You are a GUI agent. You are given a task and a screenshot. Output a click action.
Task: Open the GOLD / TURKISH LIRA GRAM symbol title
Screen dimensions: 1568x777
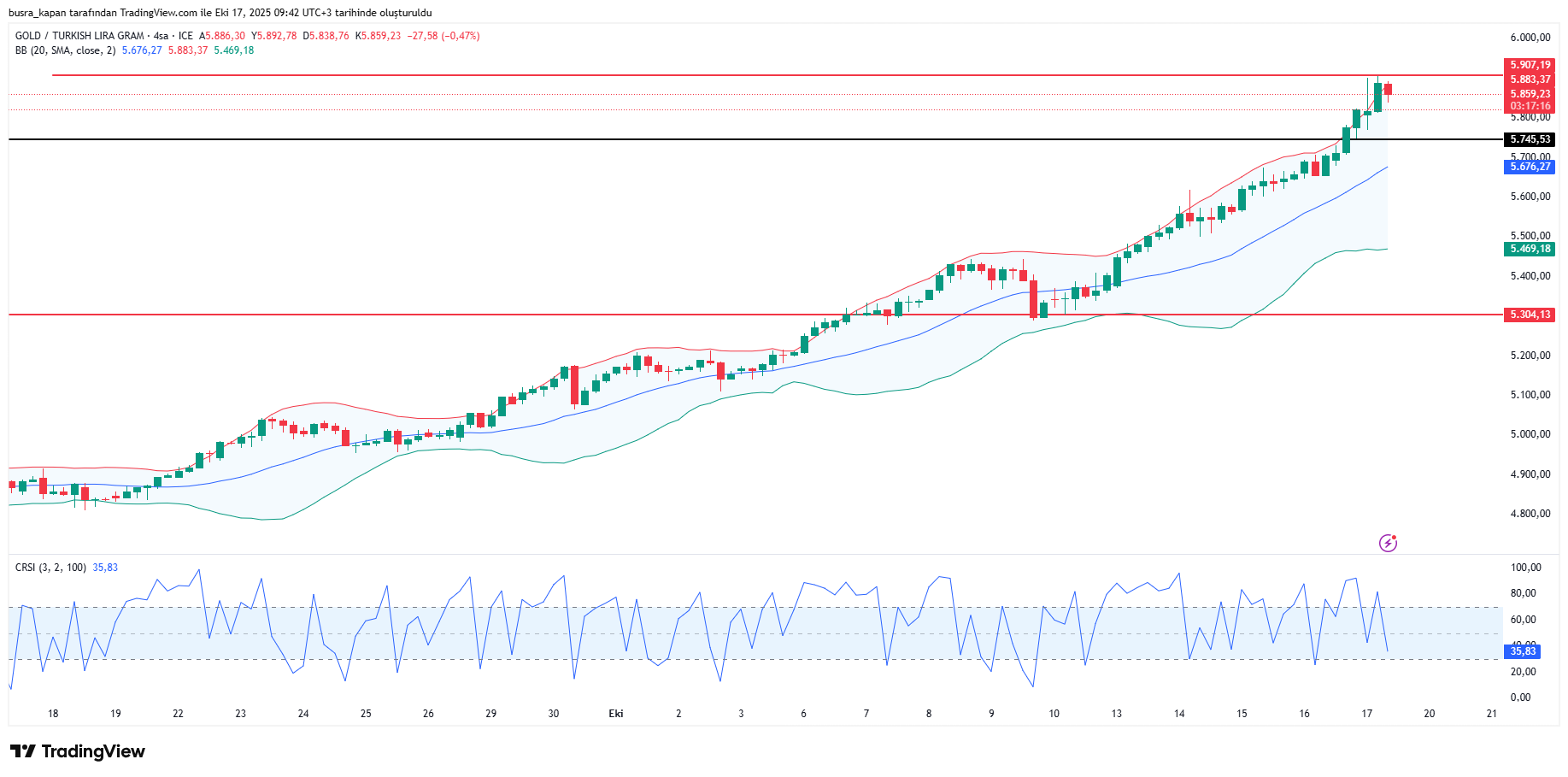pos(79,36)
